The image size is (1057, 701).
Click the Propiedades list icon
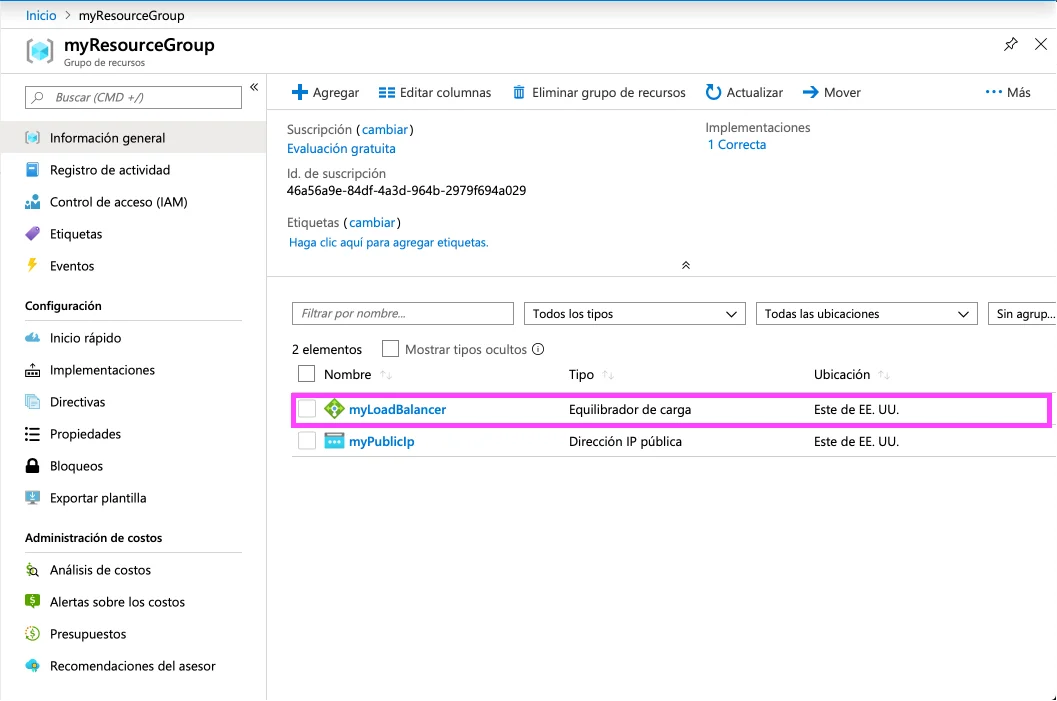click(32, 434)
